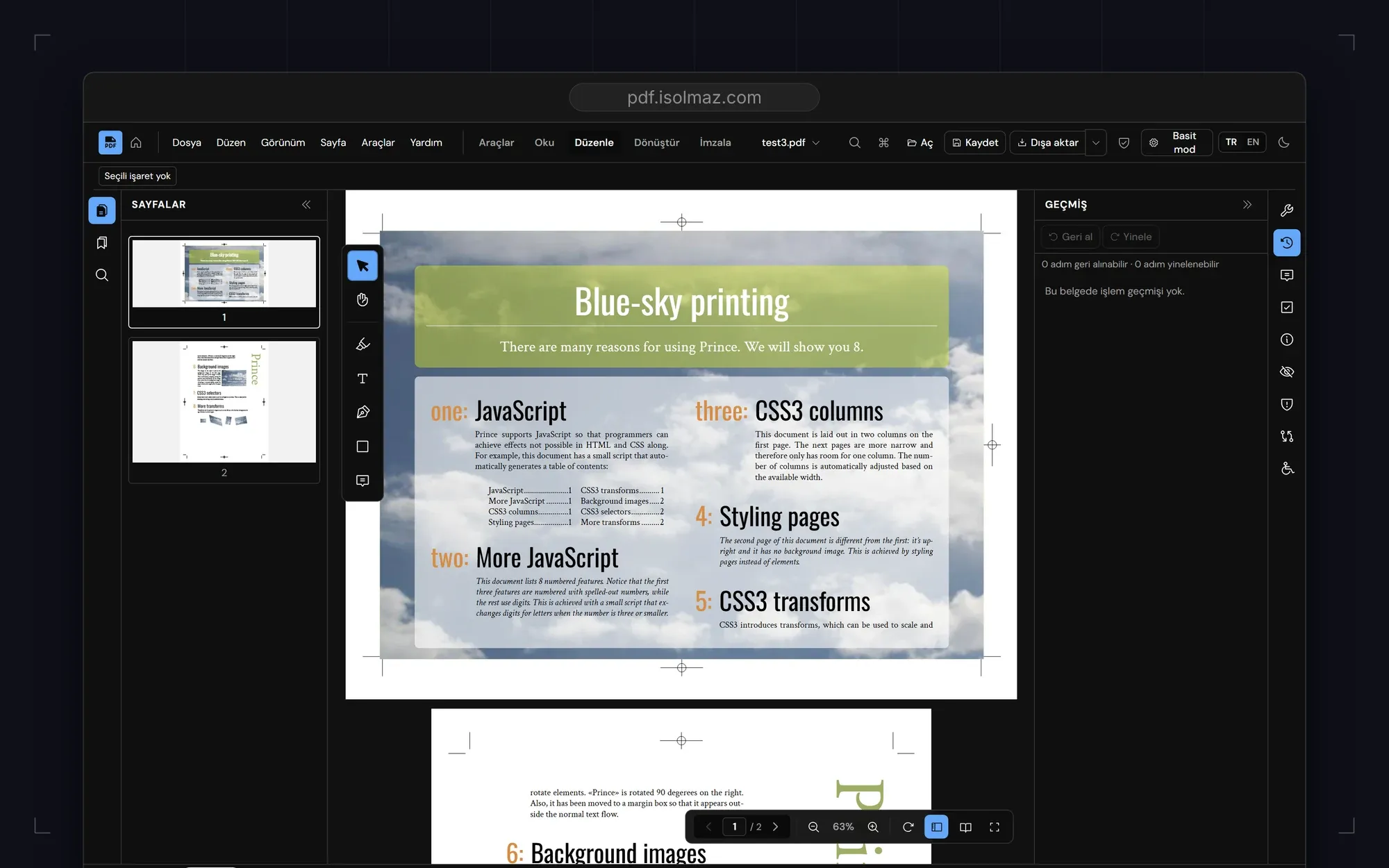Select page 1 thumbnail
This screenshot has height=868, width=1389.
(224, 282)
